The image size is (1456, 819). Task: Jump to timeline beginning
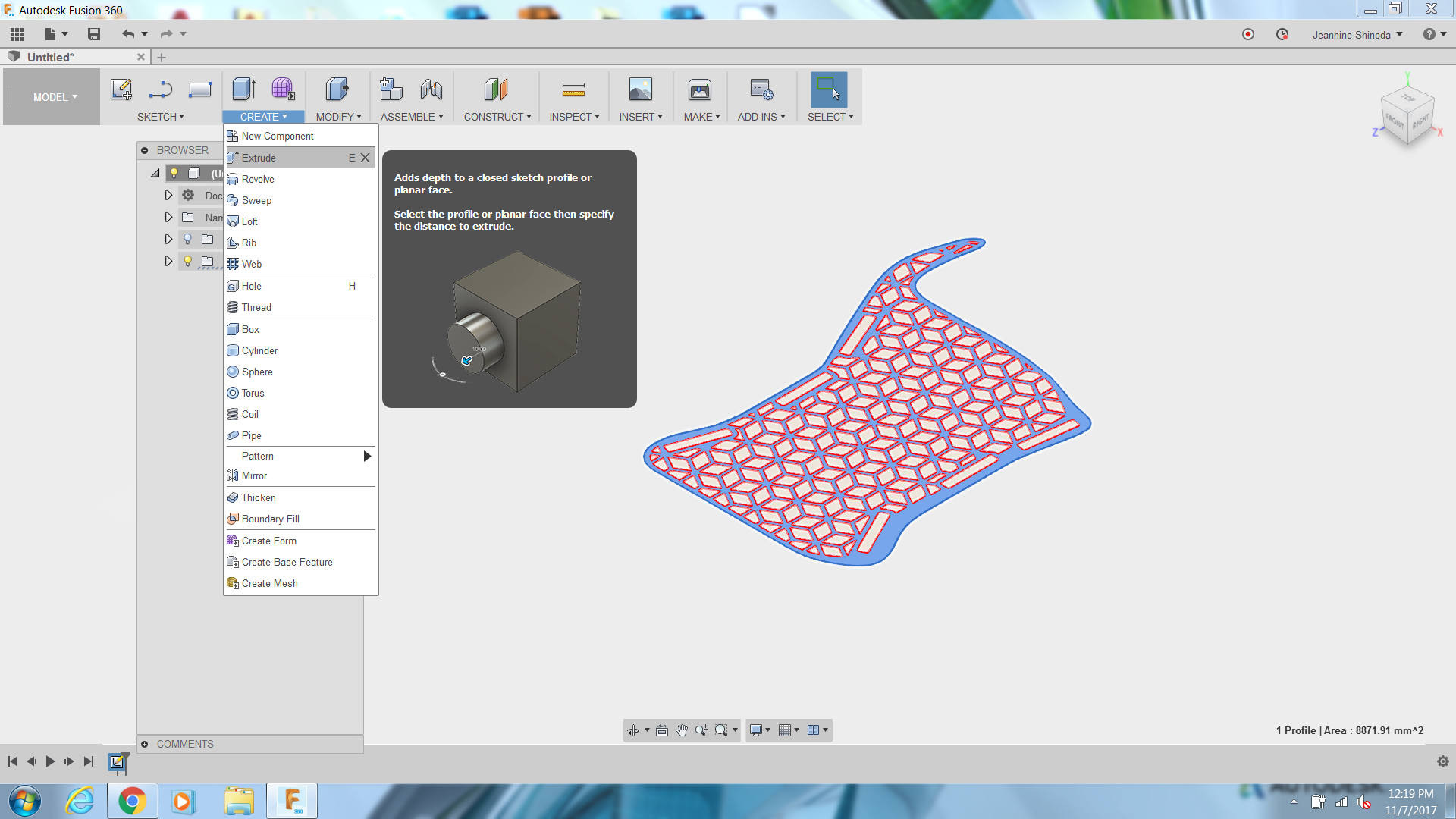tap(13, 761)
